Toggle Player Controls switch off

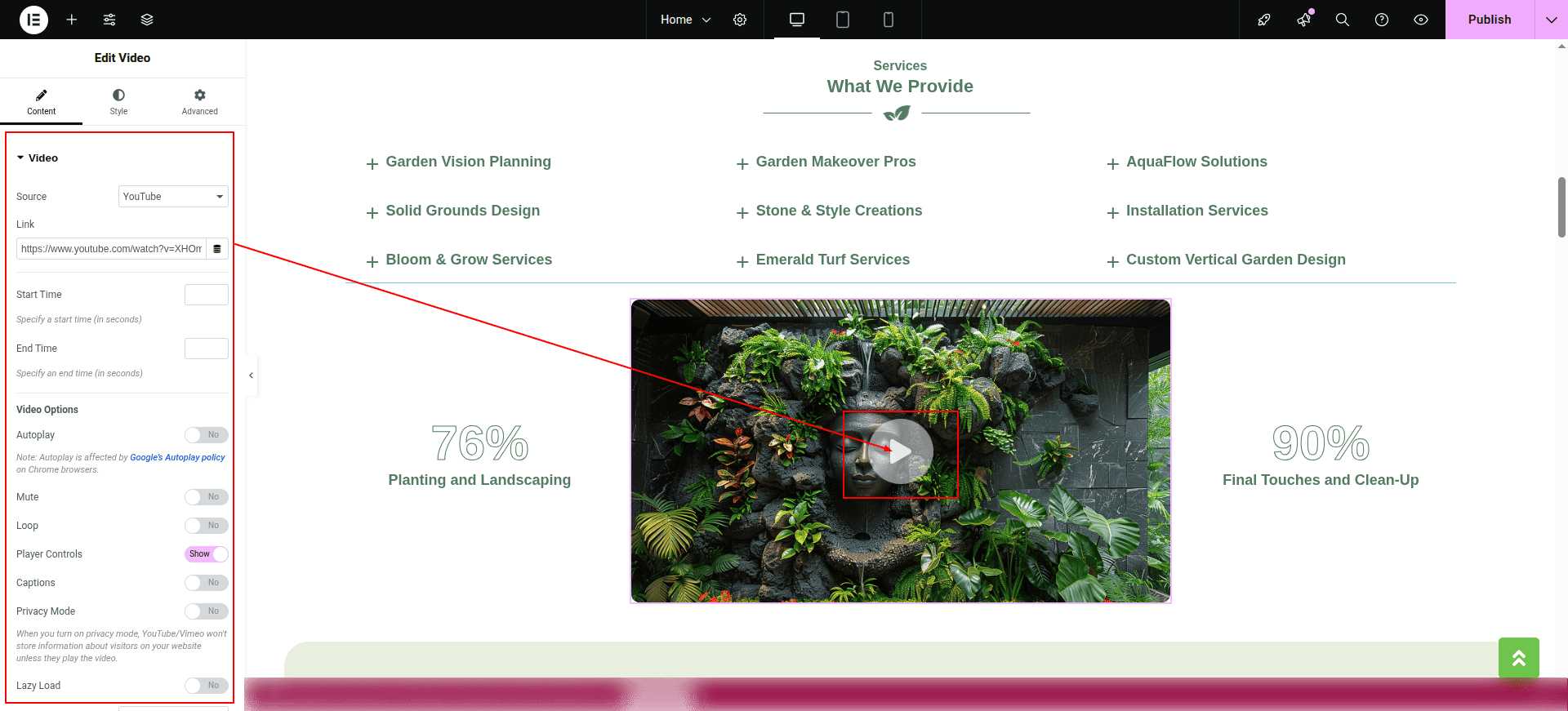pyautogui.click(x=207, y=554)
